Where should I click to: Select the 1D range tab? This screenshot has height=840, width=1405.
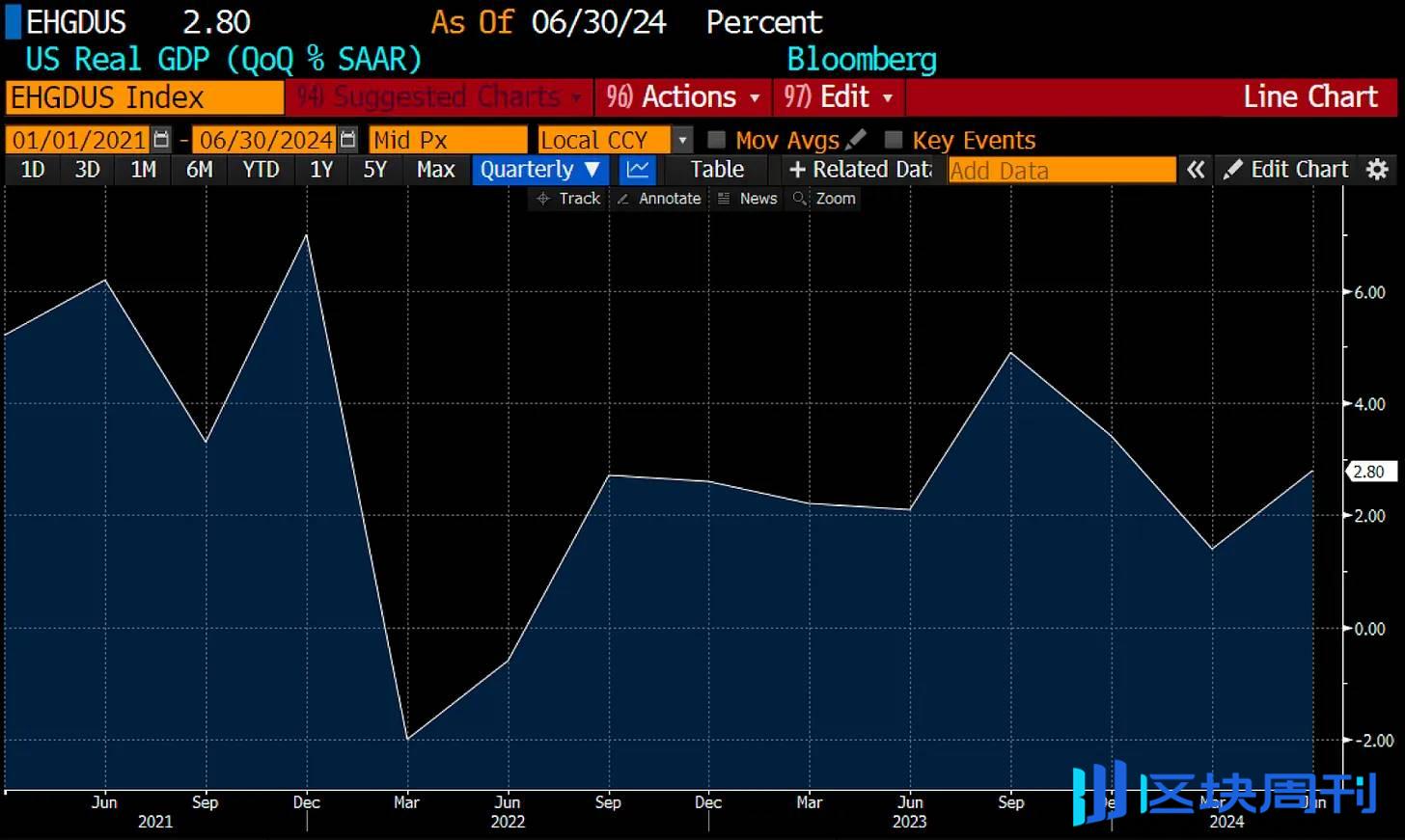(x=33, y=170)
